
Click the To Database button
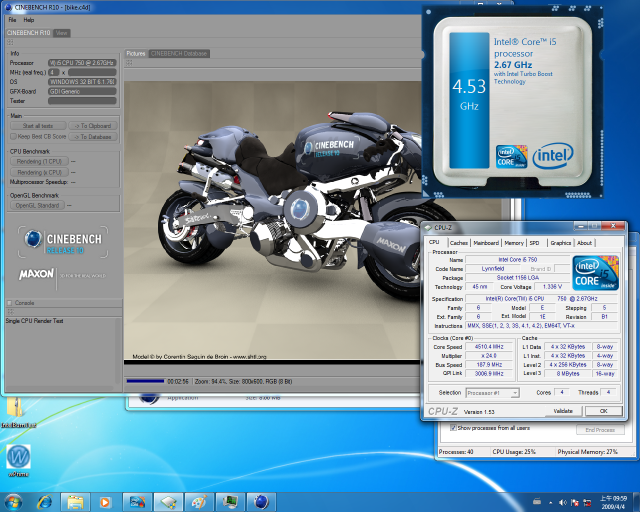(93, 137)
